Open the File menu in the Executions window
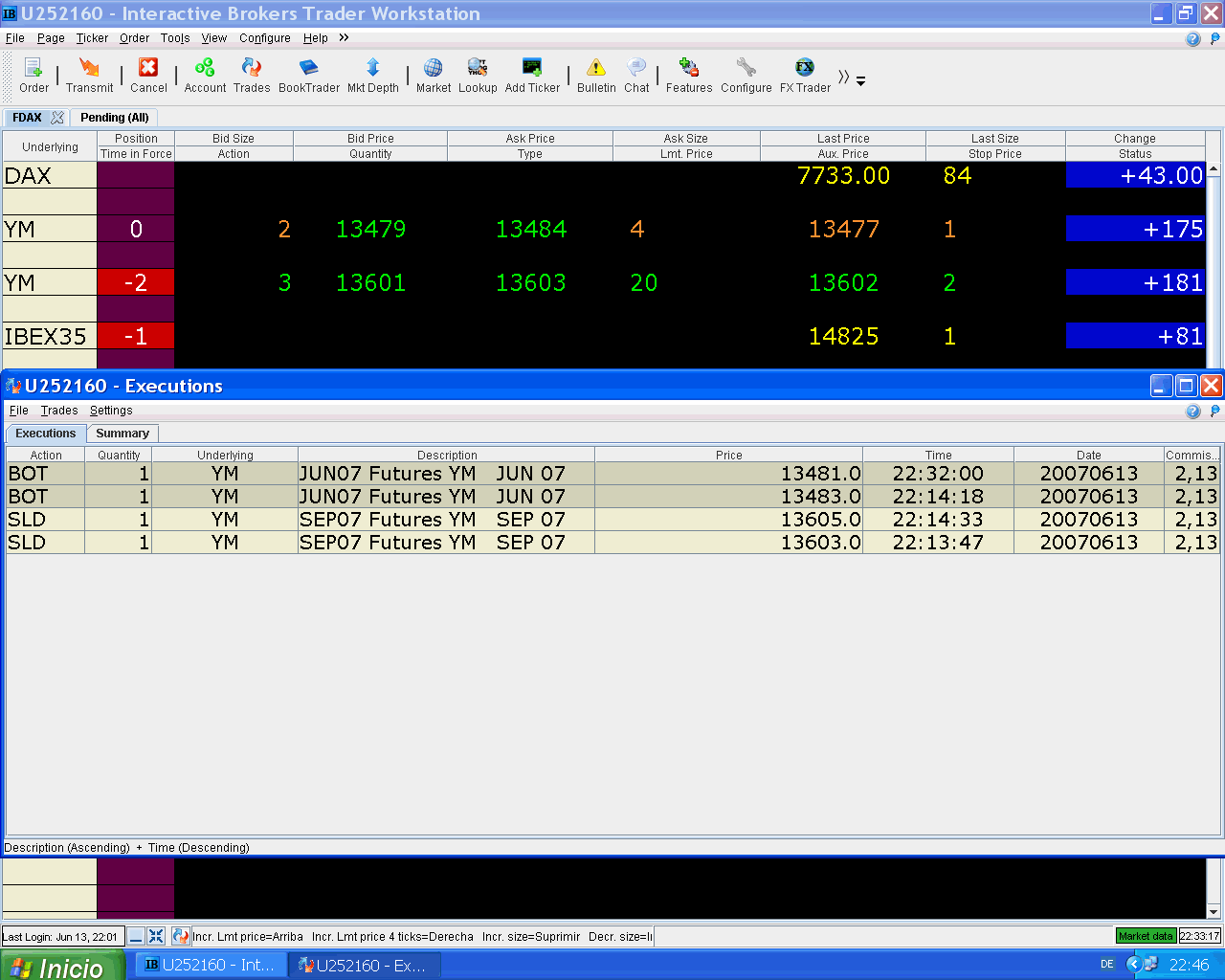The height and width of the screenshot is (980, 1225). point(19,411)
